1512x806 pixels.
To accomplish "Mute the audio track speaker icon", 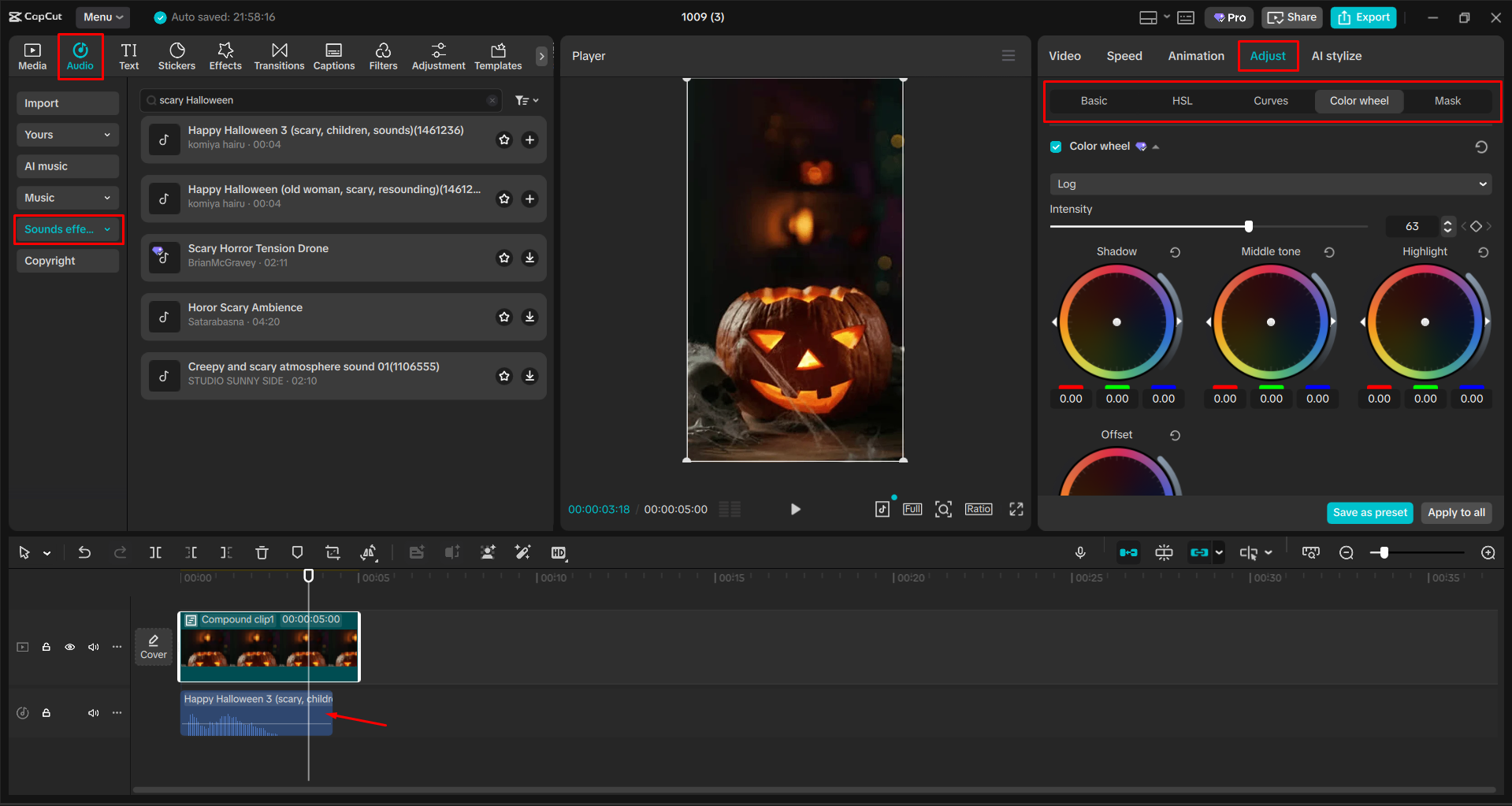I will click(93, 712).
